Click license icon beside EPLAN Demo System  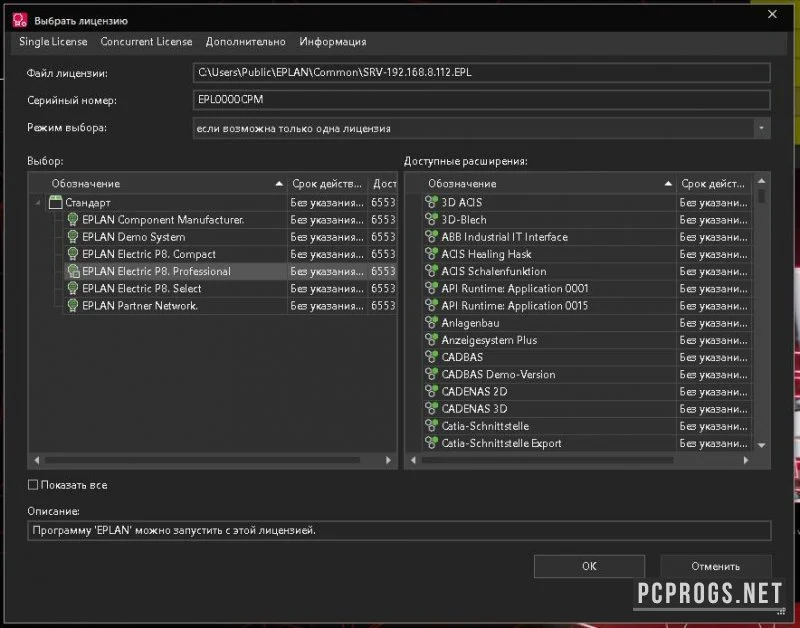[x=72, y=237]
